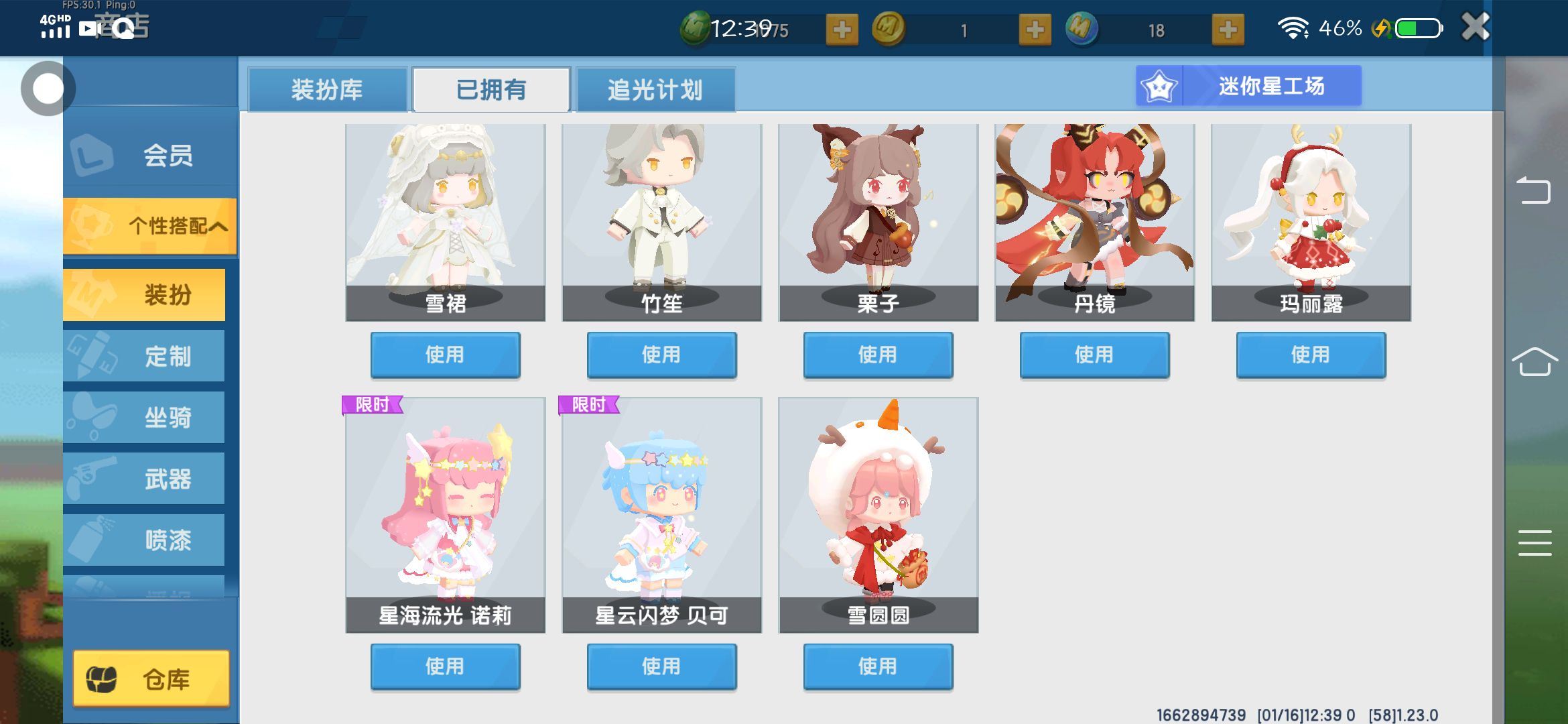The height and width of the screenshot is (724, 1568).
Task: Collapse the 个性搭配 section
Action: pyautogui.click(x=150, y=226)
